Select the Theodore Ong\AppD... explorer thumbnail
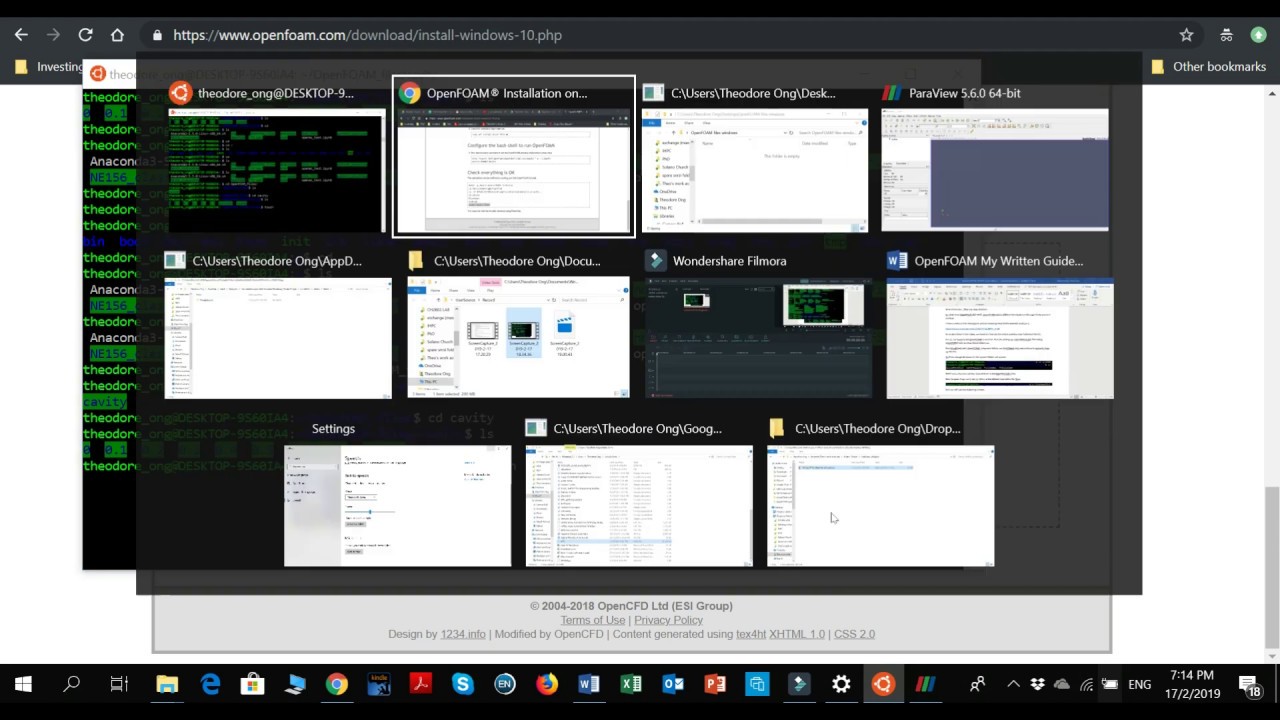The height and width of the screenshot is (720, 1280). tap(278, 338)
